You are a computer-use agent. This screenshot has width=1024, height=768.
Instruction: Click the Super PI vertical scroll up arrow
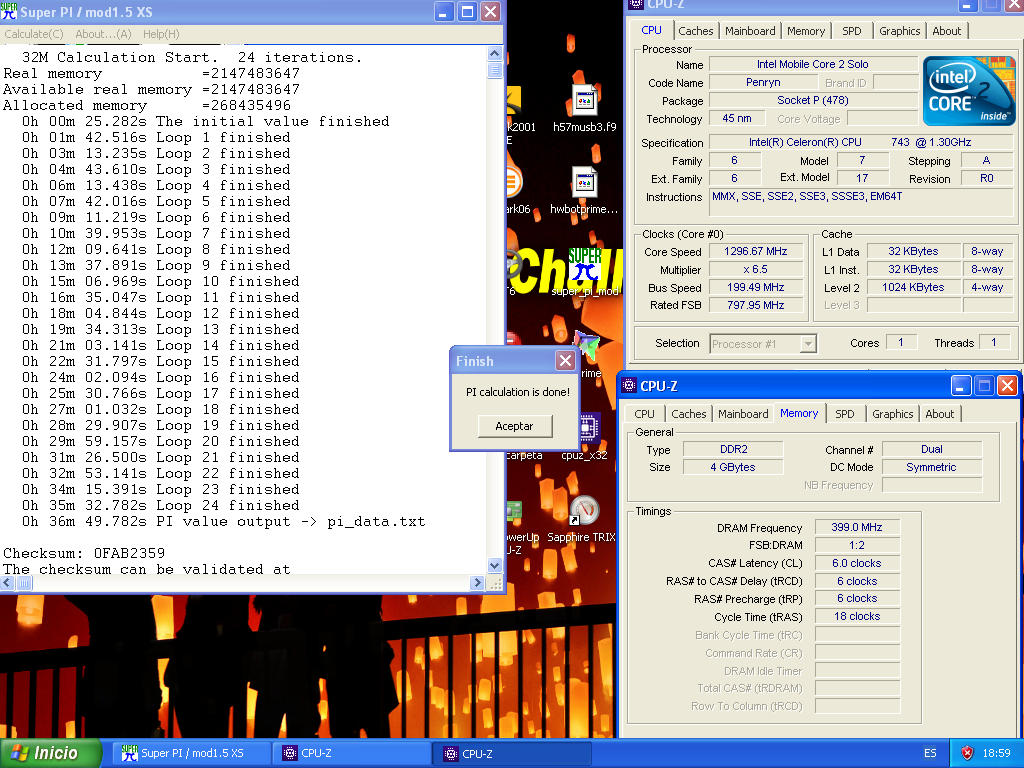tap(494, 54)
